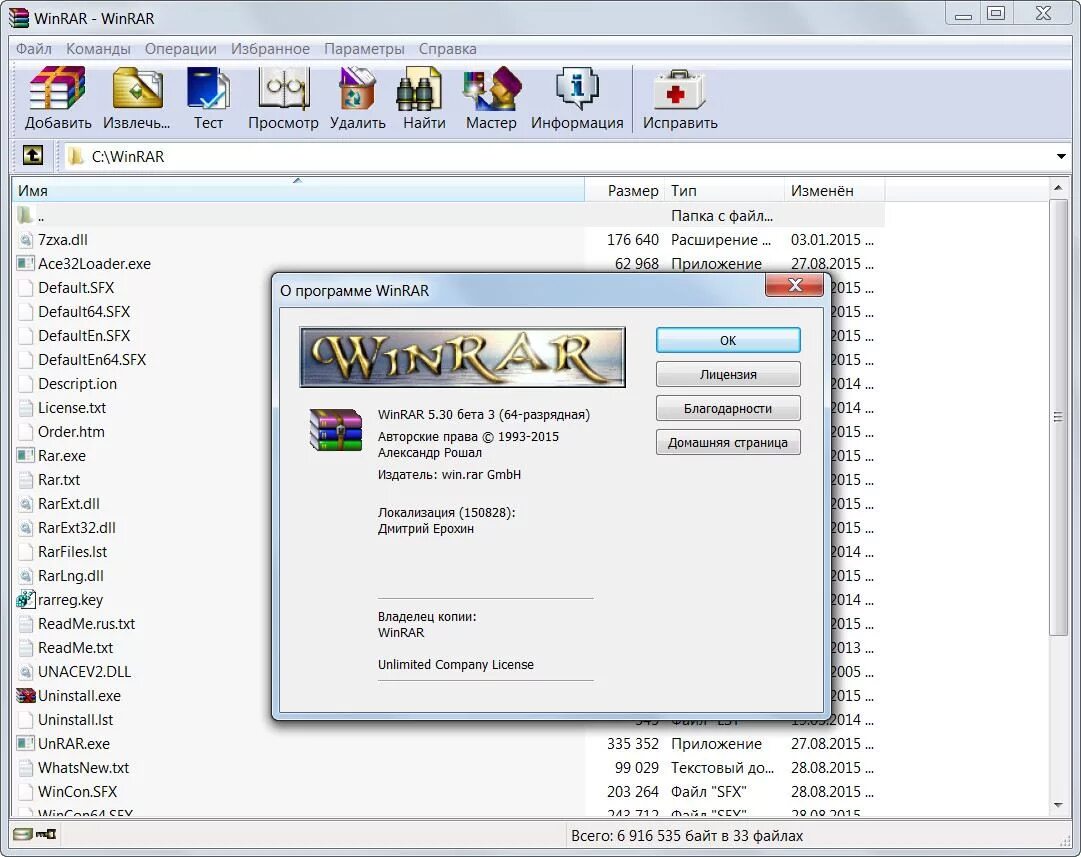Sort by the Изменён column header
The image size is (1081, 857).
[x=834, y=190]
